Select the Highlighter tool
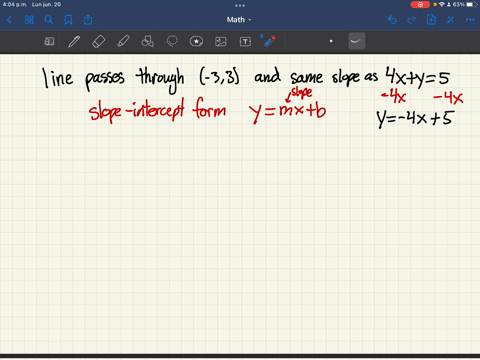This screenshot has width=480, height=360. 123,42
